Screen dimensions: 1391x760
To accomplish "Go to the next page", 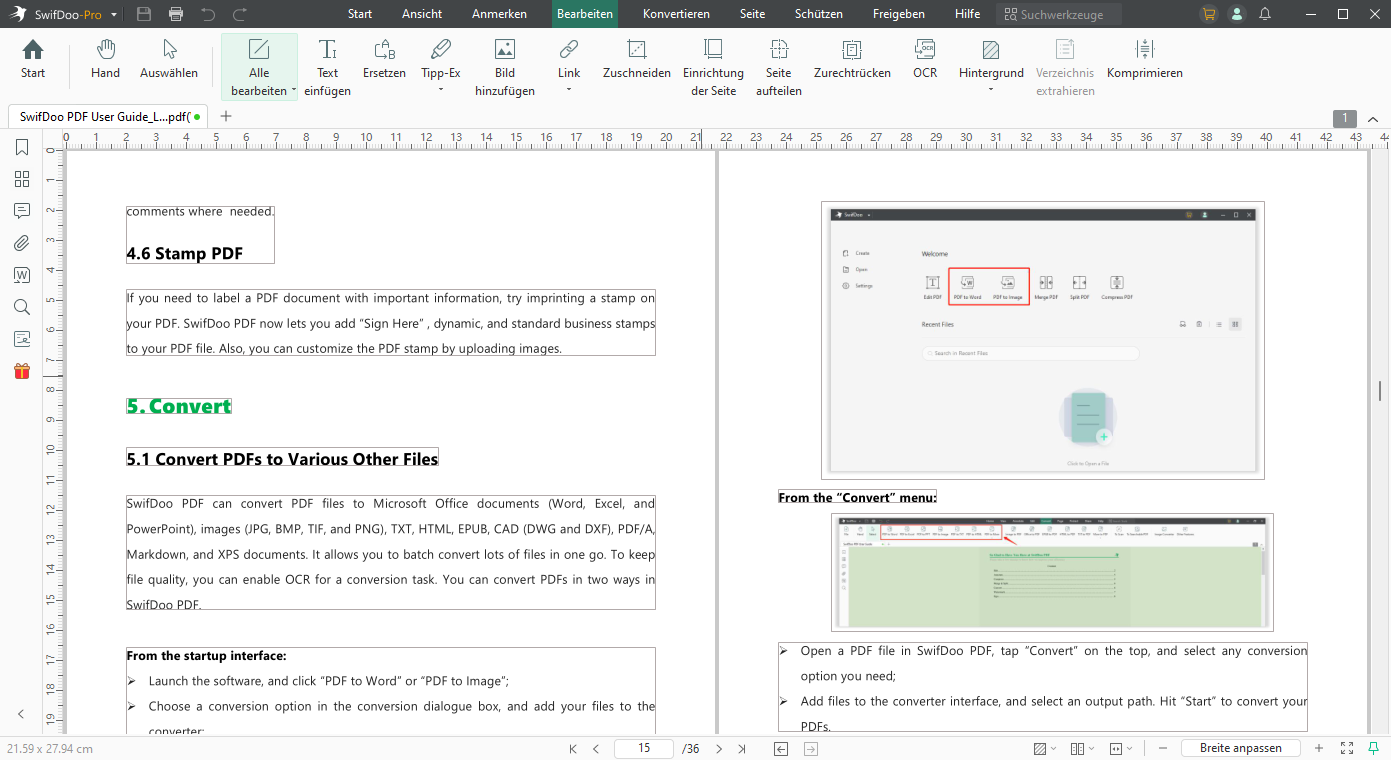I will (719, 748).
